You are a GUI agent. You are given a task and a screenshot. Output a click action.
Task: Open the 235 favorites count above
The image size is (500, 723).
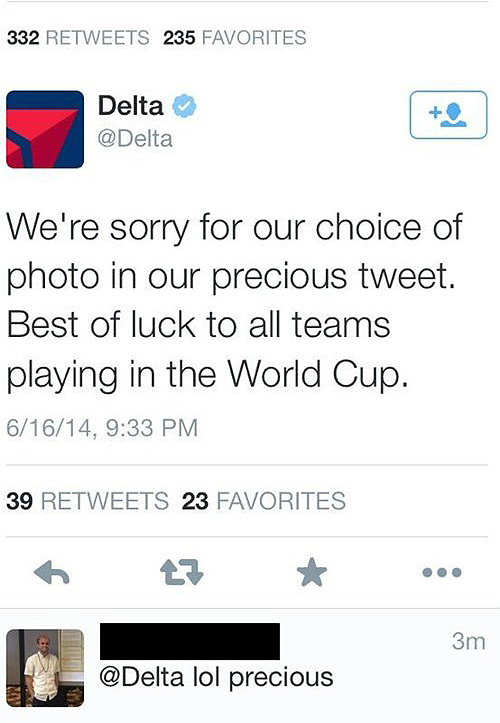pyautogui.click(x=235, y=38)
